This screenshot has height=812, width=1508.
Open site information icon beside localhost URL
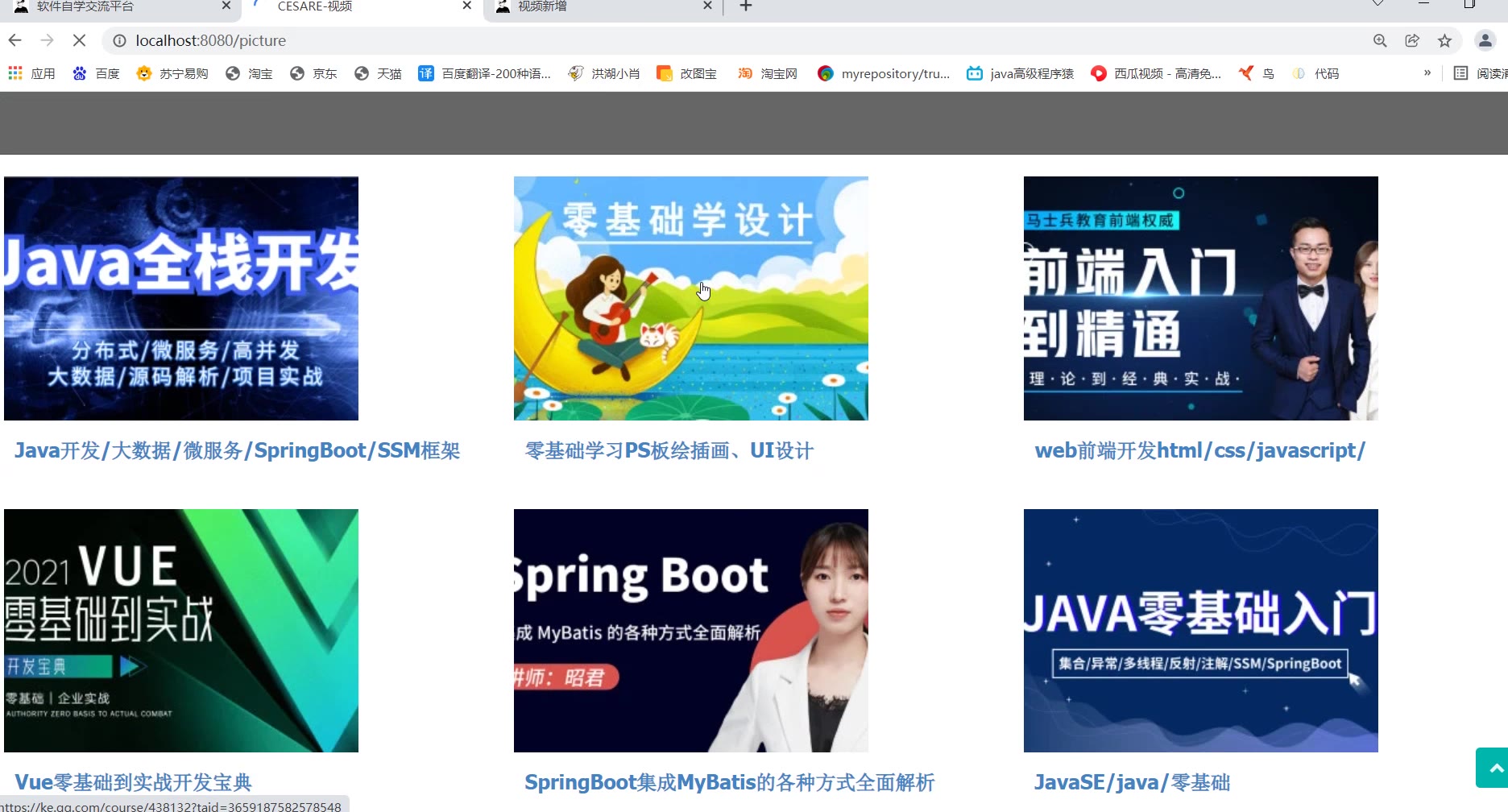click(x=118, y=40)
